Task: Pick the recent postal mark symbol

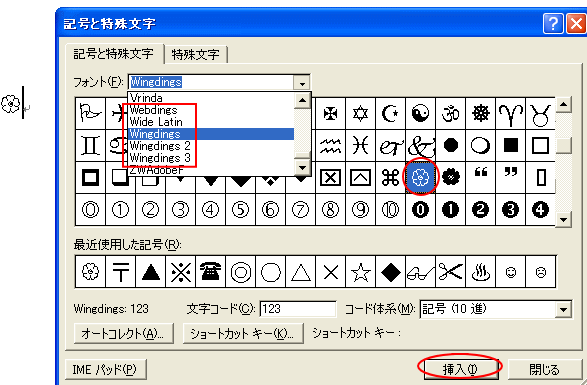Action: point(120,272)
